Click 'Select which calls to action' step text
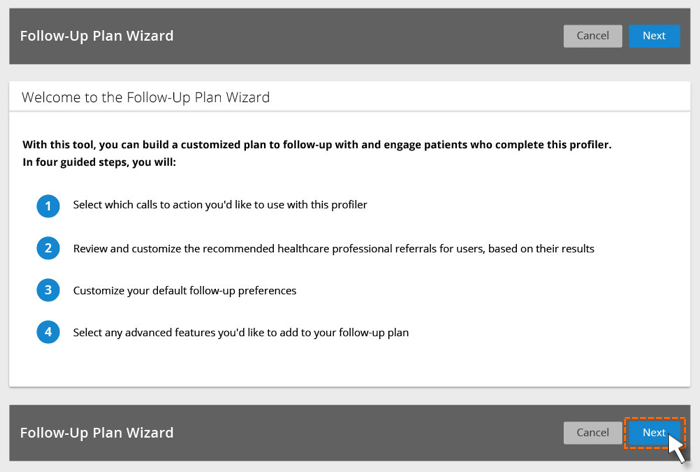This screenshot has height=472, width=700. [220, 205]
